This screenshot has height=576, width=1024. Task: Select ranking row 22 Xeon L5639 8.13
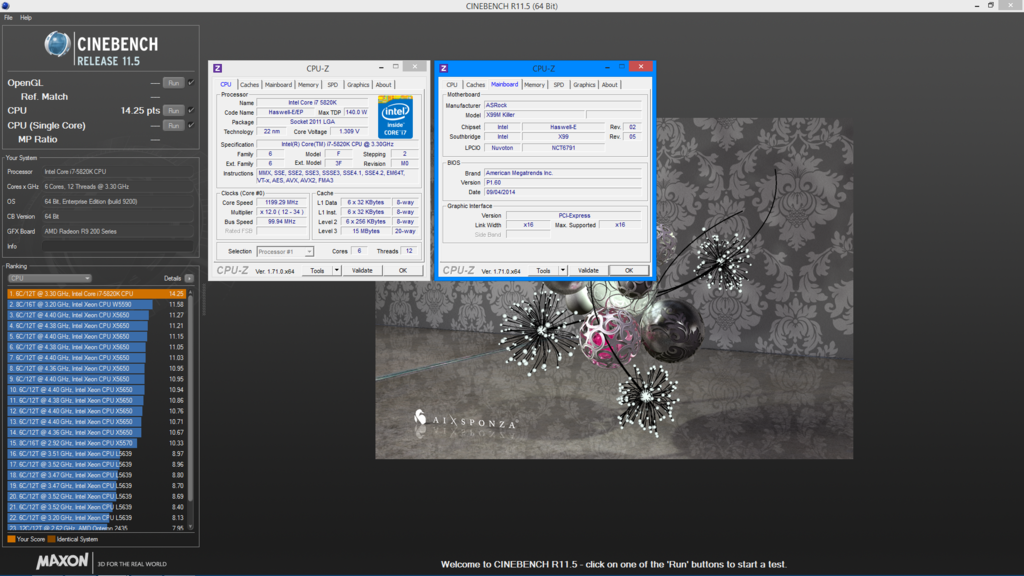click(x=97, y=518)
